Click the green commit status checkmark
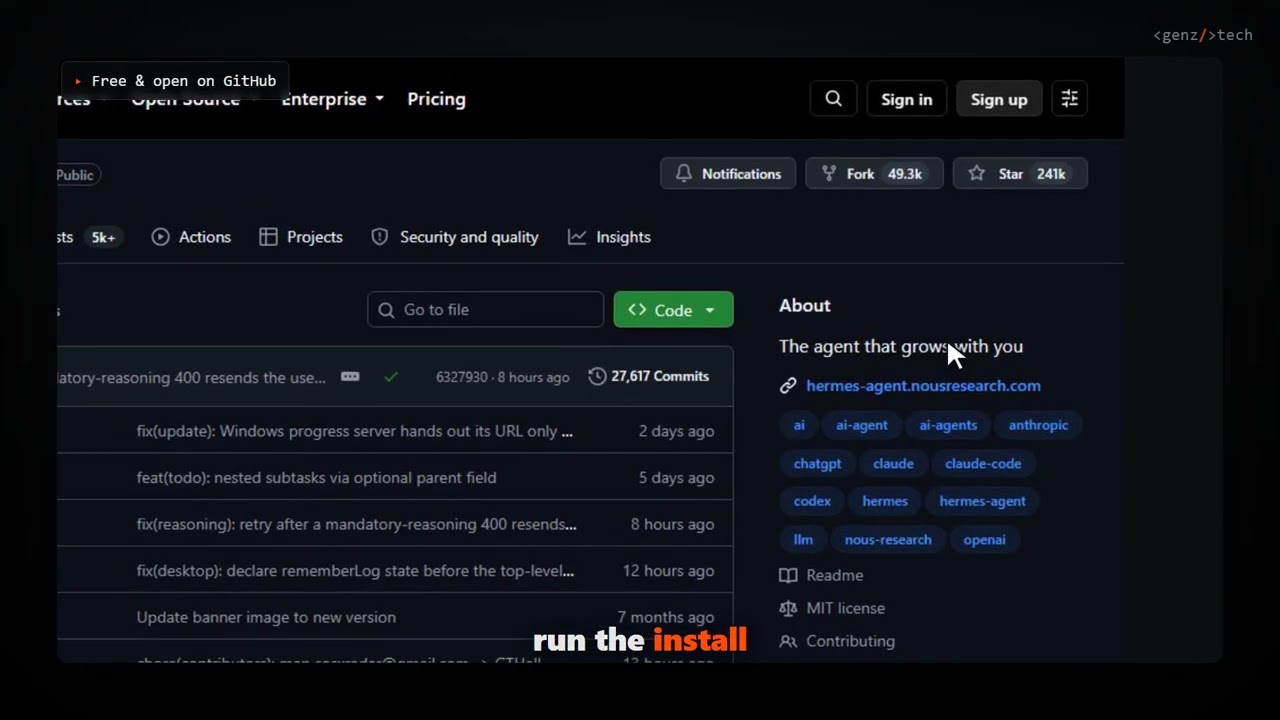The image size is (1280, 720). 391,377
